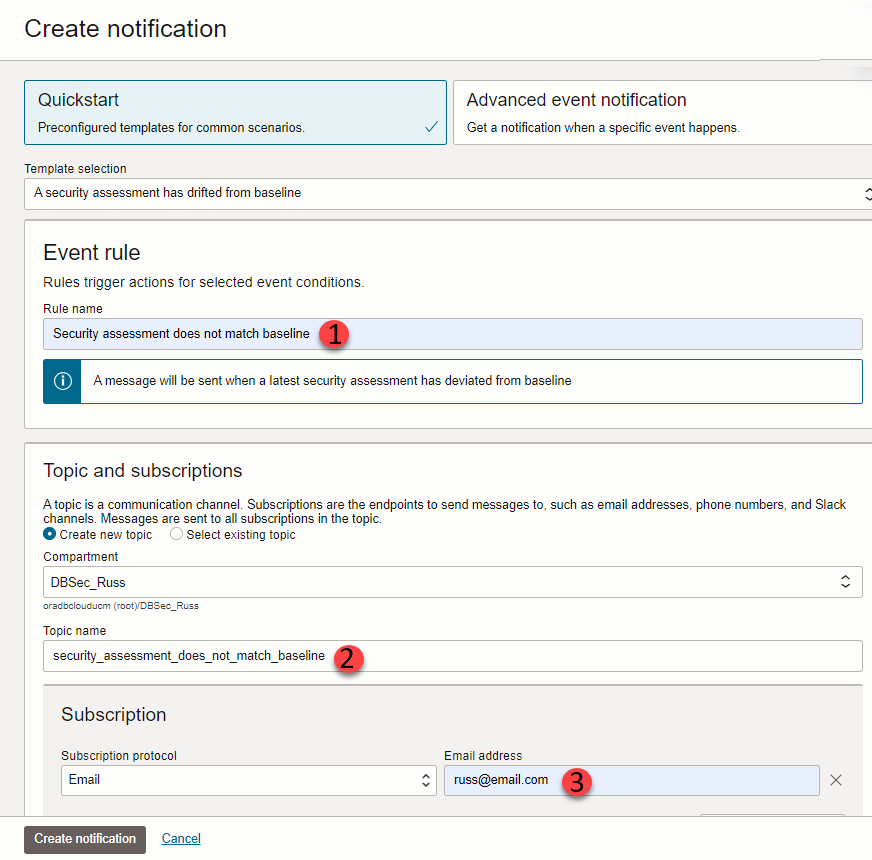Remove the email subscription using the X icon

pos(836,780)
